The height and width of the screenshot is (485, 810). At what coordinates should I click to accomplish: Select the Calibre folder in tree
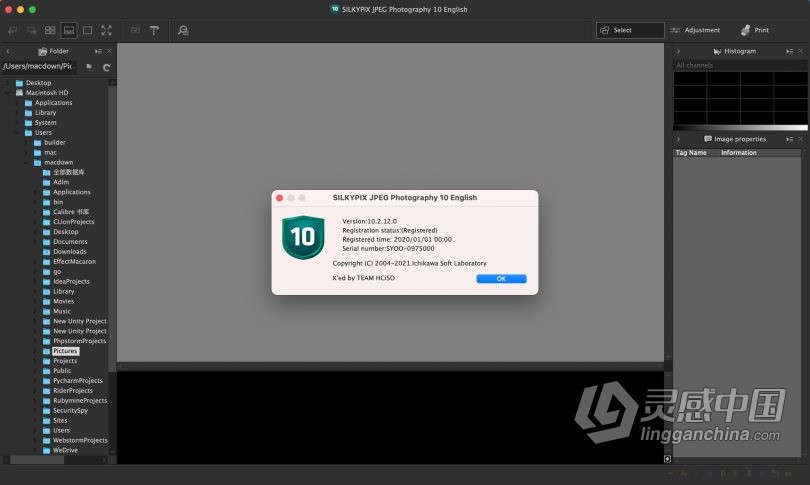(x=71, y=212)
